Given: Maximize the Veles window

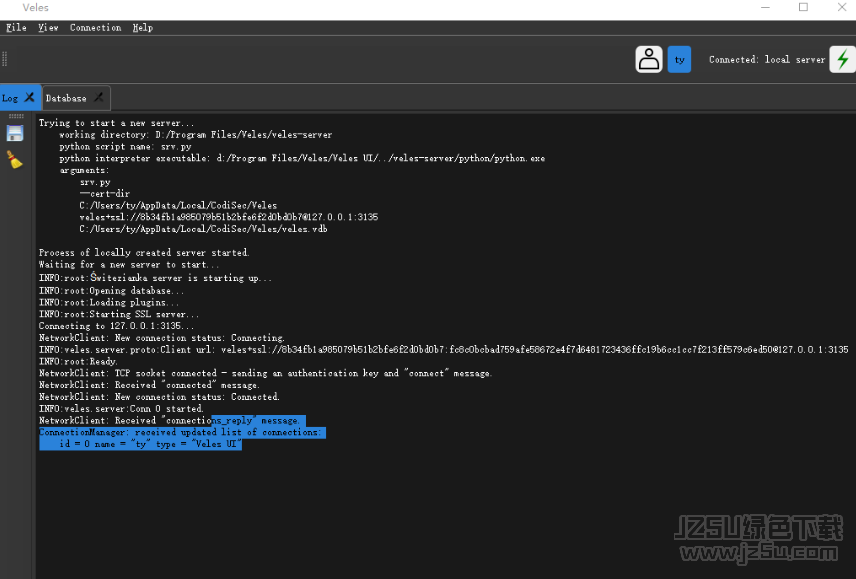Looking at the screenshot, I should [x=804, y=8].
